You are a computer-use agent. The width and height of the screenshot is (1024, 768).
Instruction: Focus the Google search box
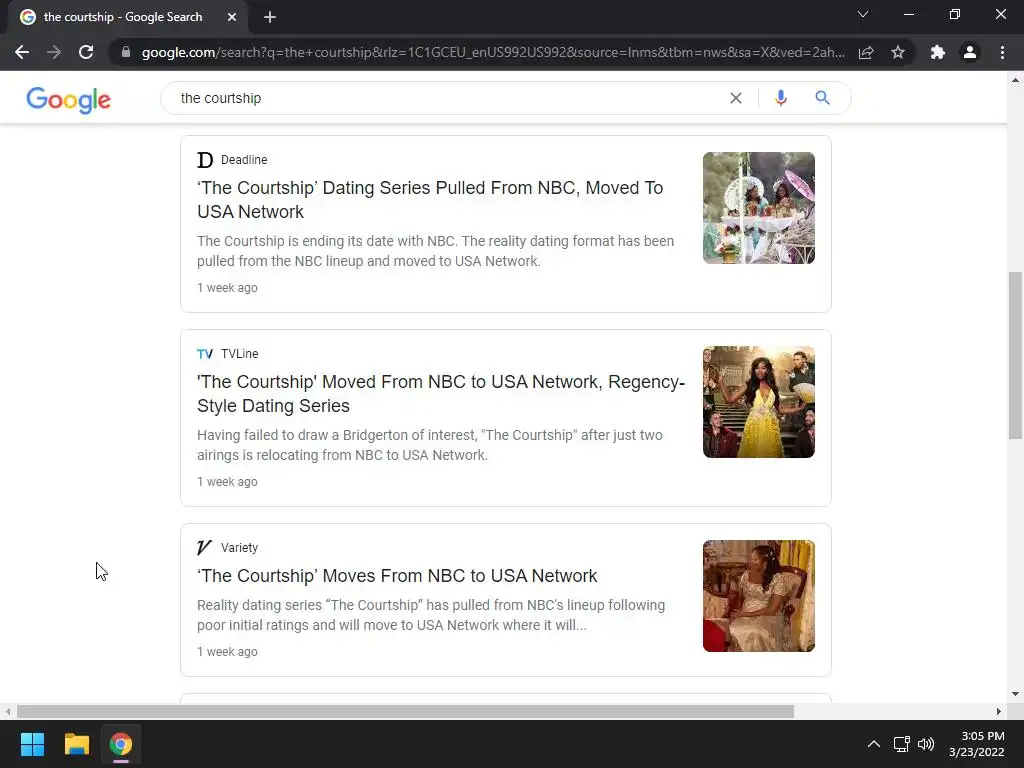[x=451, y=98]
